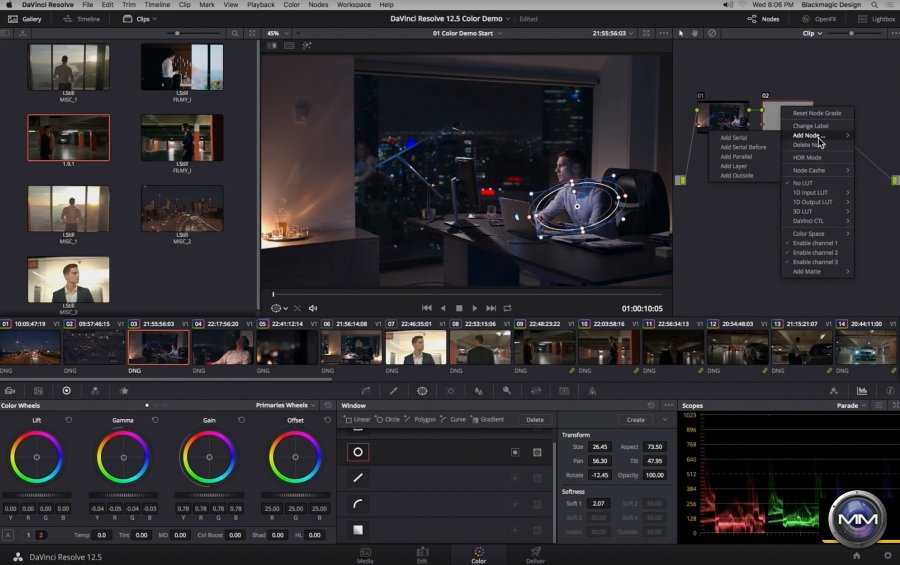Select the circle window shape icon

coord(358,452)
